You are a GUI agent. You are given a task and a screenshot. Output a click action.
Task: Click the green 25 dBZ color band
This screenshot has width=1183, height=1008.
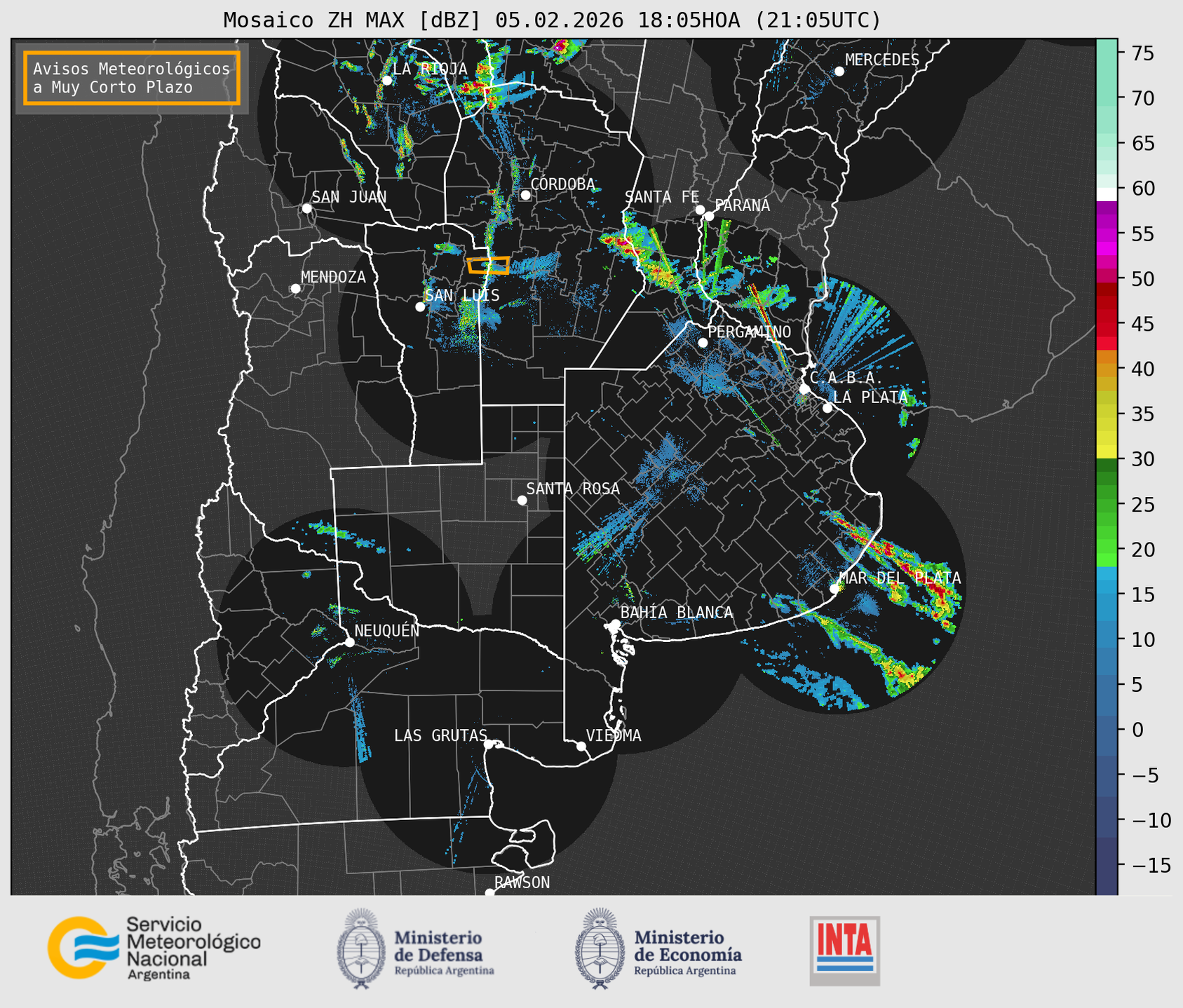pos(1107,504)
